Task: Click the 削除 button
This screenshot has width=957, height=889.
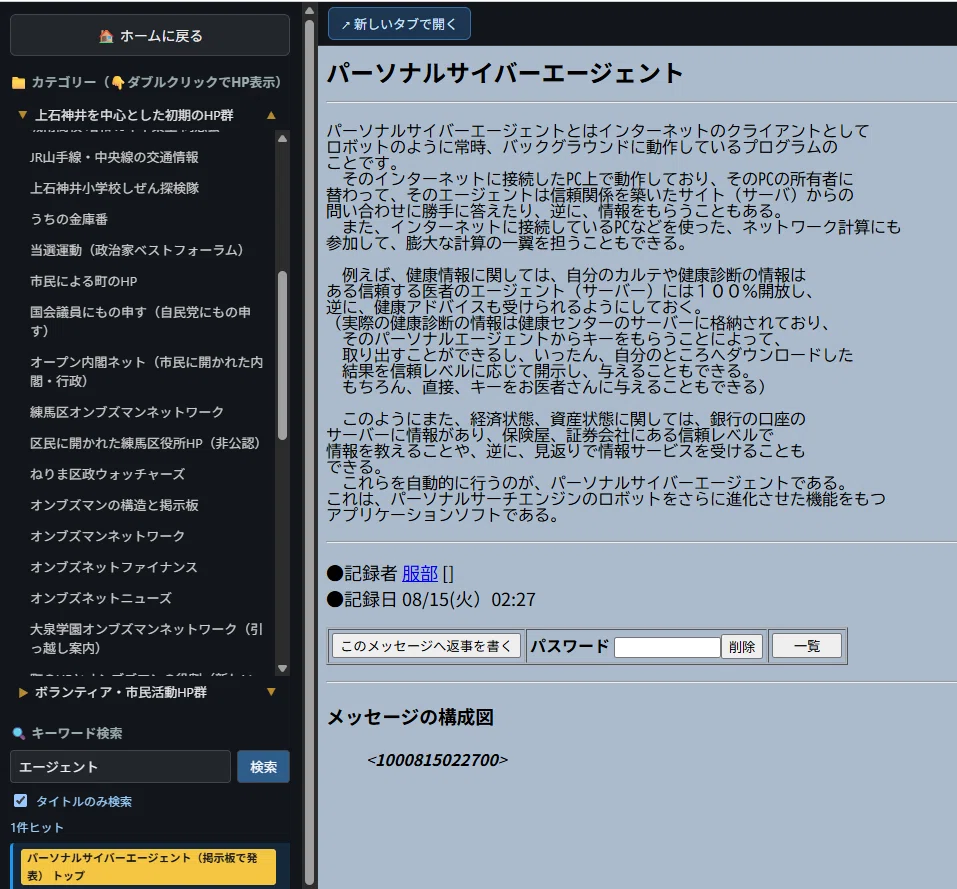Action: point(742,647)
